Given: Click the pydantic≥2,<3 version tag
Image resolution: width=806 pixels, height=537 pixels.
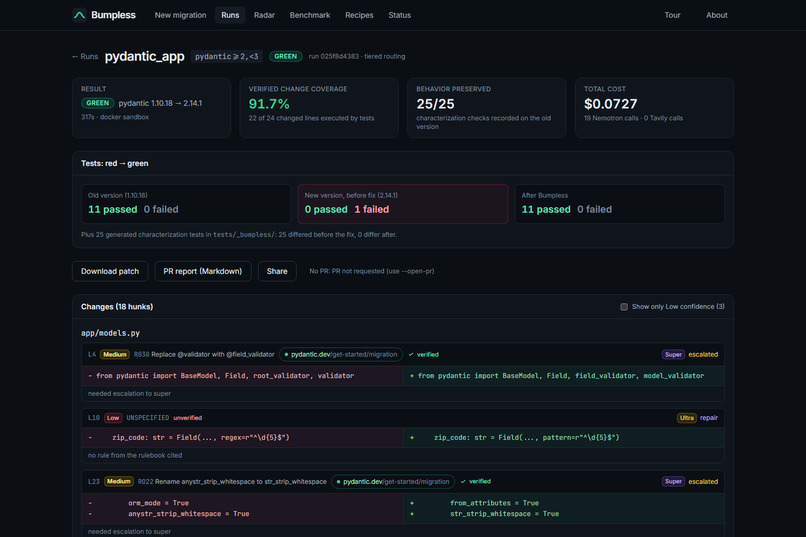Looking at the screenshot, I should coord(227,57).
